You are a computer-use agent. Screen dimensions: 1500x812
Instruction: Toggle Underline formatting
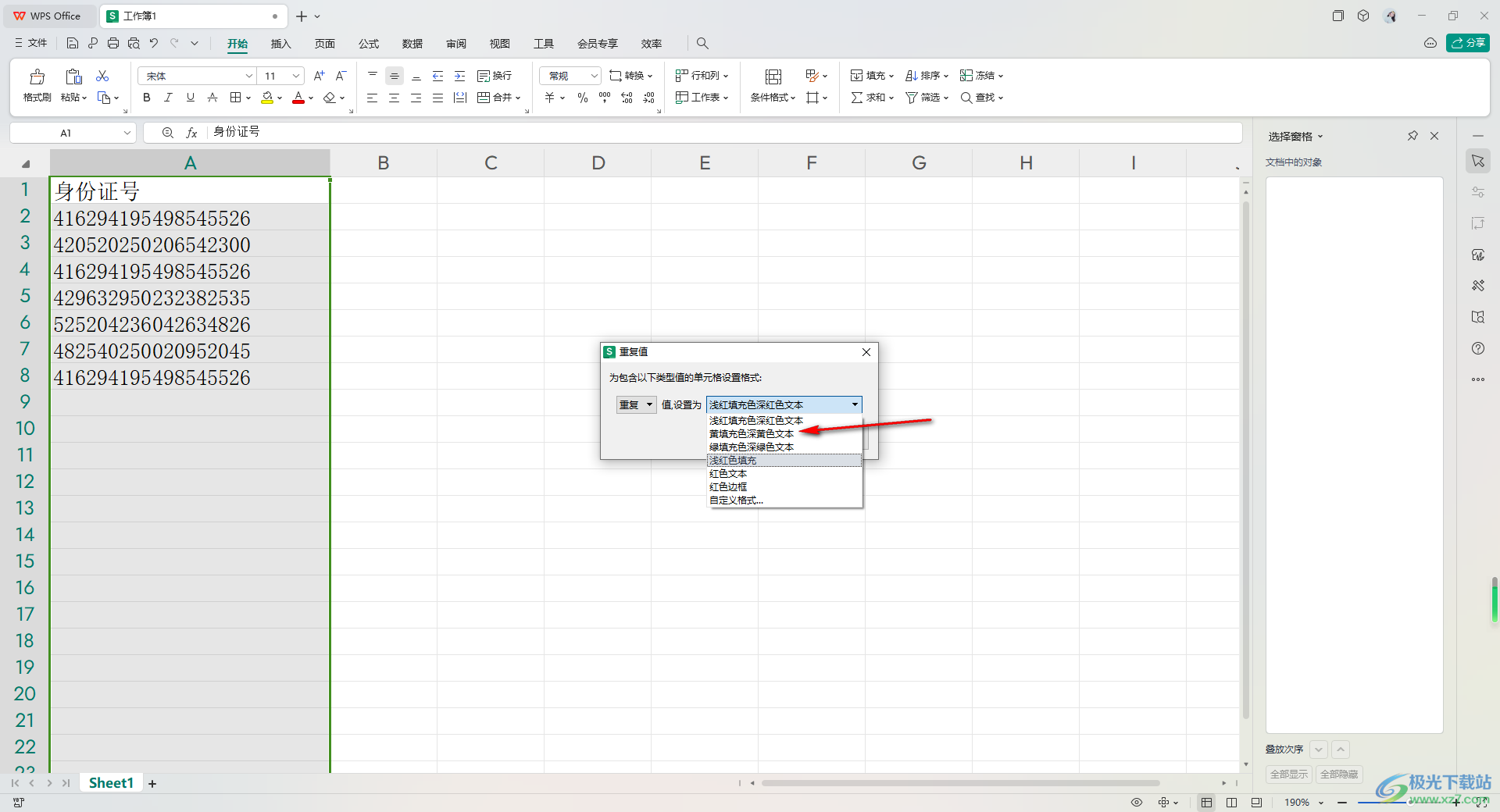pyautogui.click(x=191, y=98)
